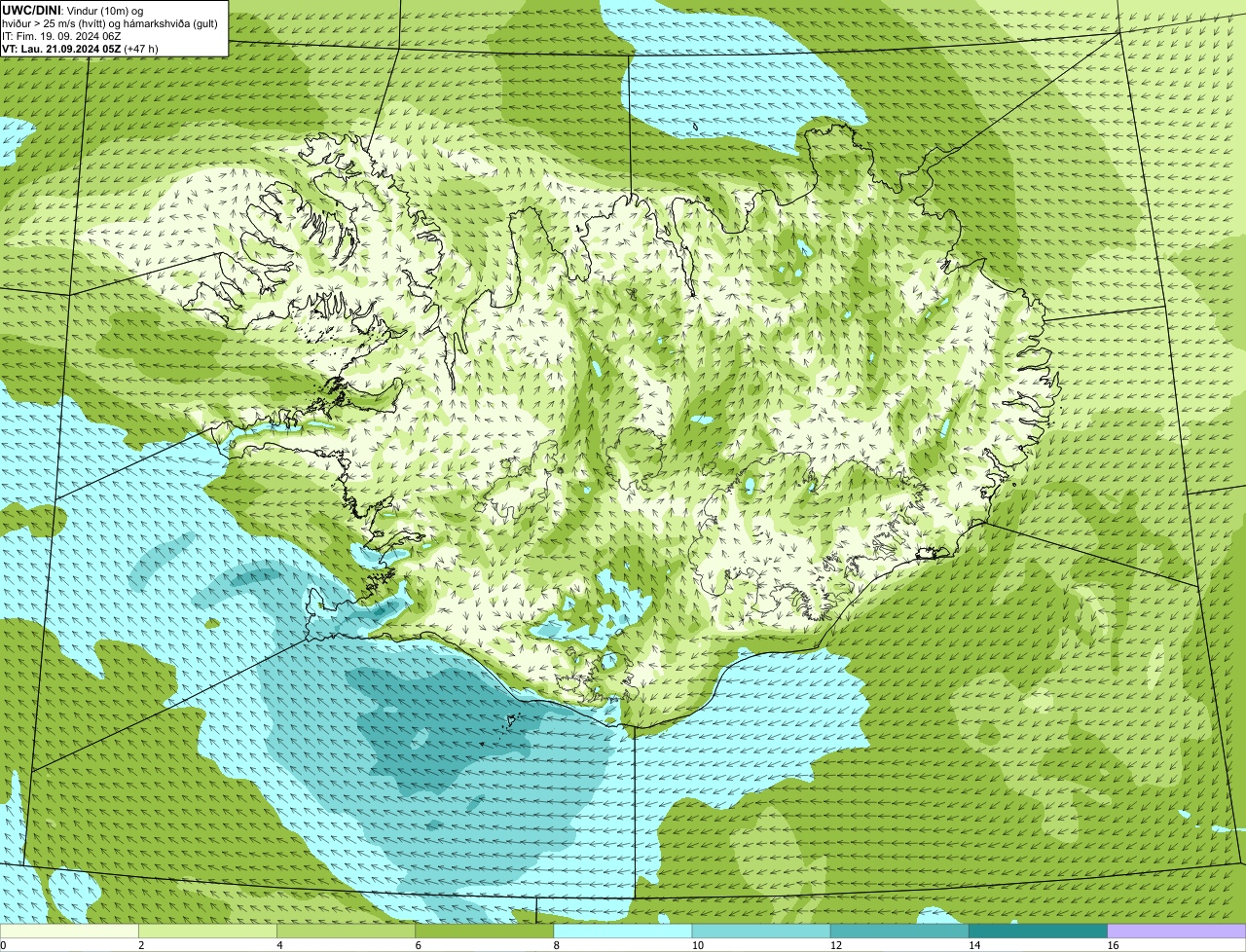This screenshot has width=1246, height=952.
Task: Click the "2" scale label
Action: coord(141,945)
